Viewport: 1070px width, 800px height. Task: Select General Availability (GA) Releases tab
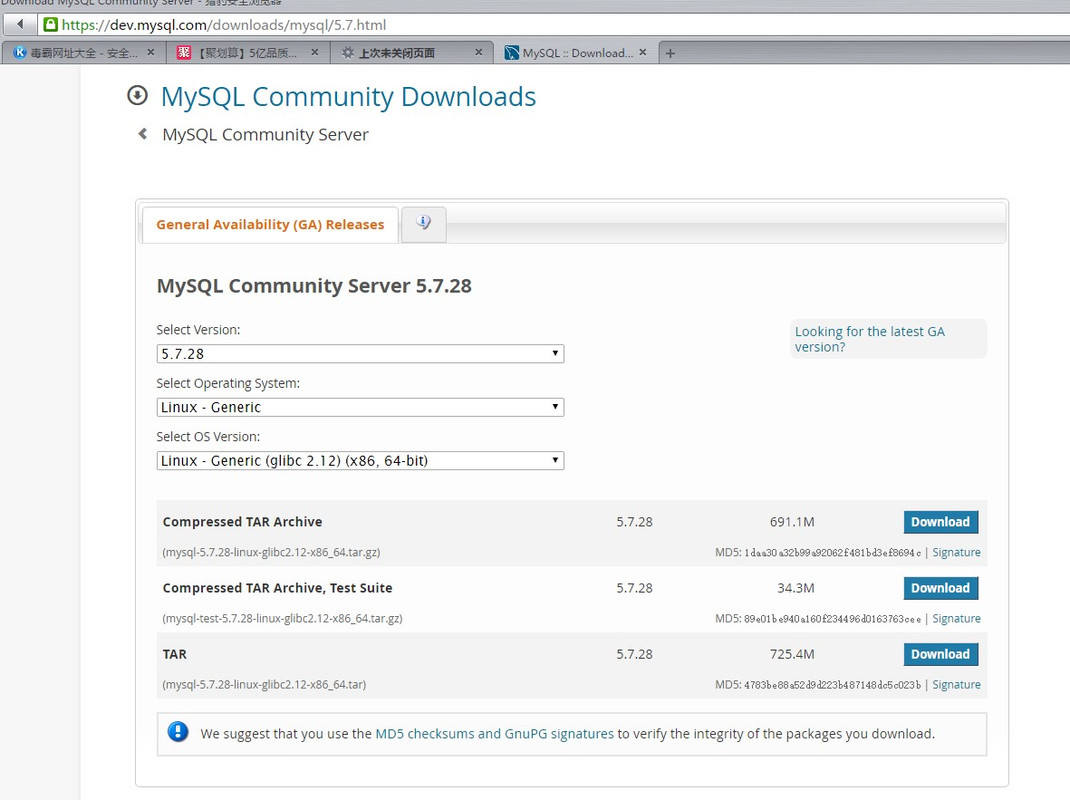[270, 225]
